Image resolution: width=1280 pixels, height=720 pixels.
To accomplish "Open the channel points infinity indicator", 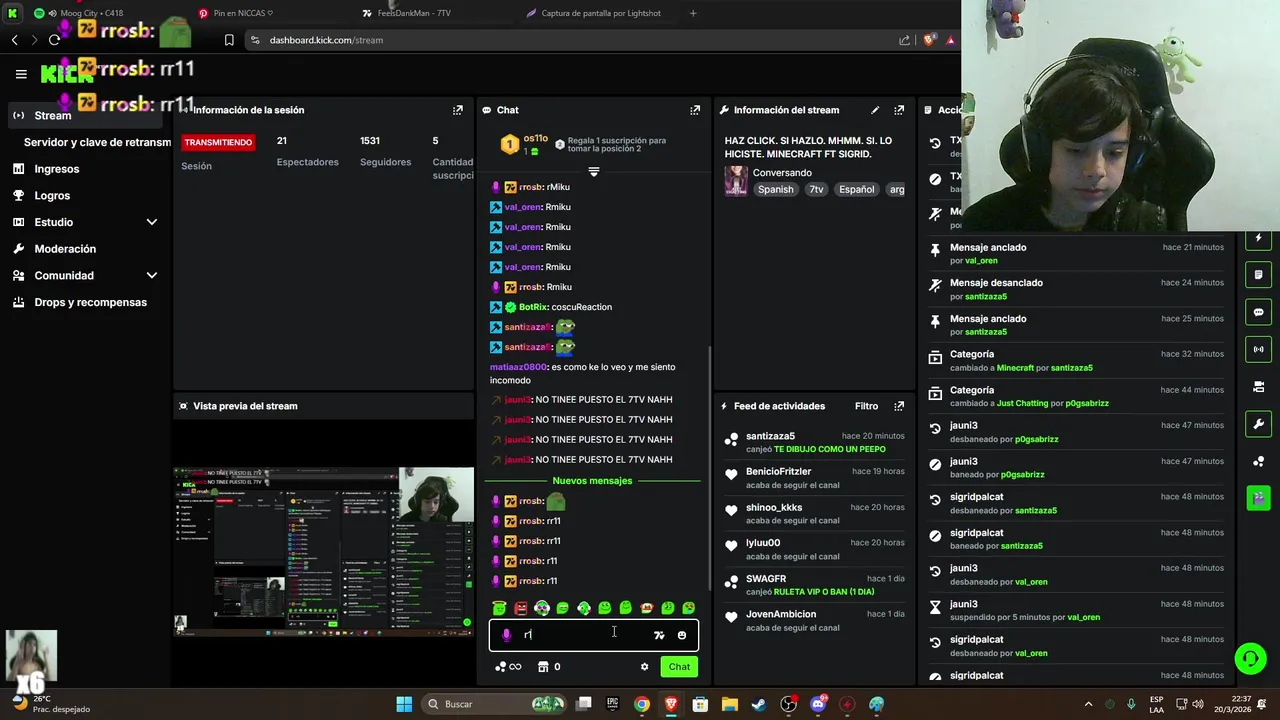I will tap(509, 667).
